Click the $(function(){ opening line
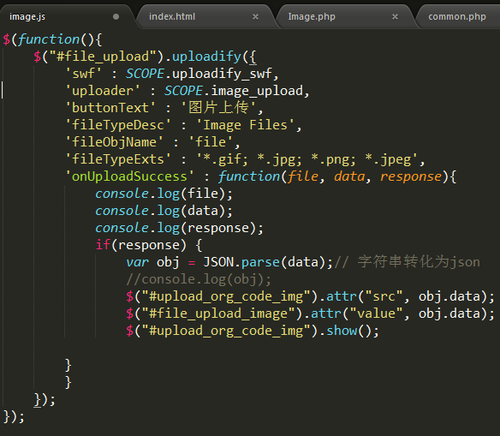This screenshot has height=436, width=500. pyautogui.click(x=52, y=39)
